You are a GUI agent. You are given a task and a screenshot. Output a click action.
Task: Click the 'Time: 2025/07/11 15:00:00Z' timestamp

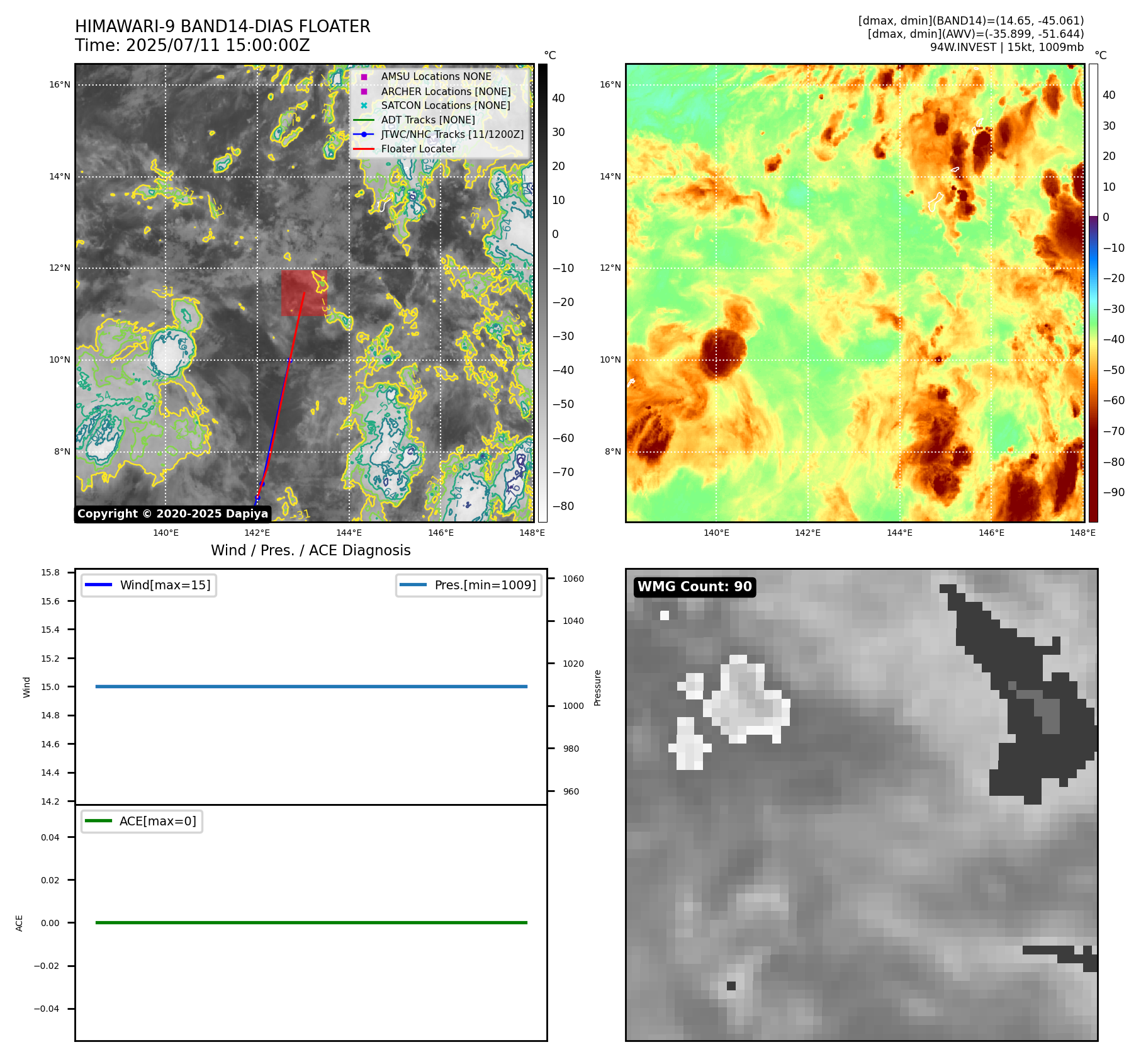coord(193,45)
